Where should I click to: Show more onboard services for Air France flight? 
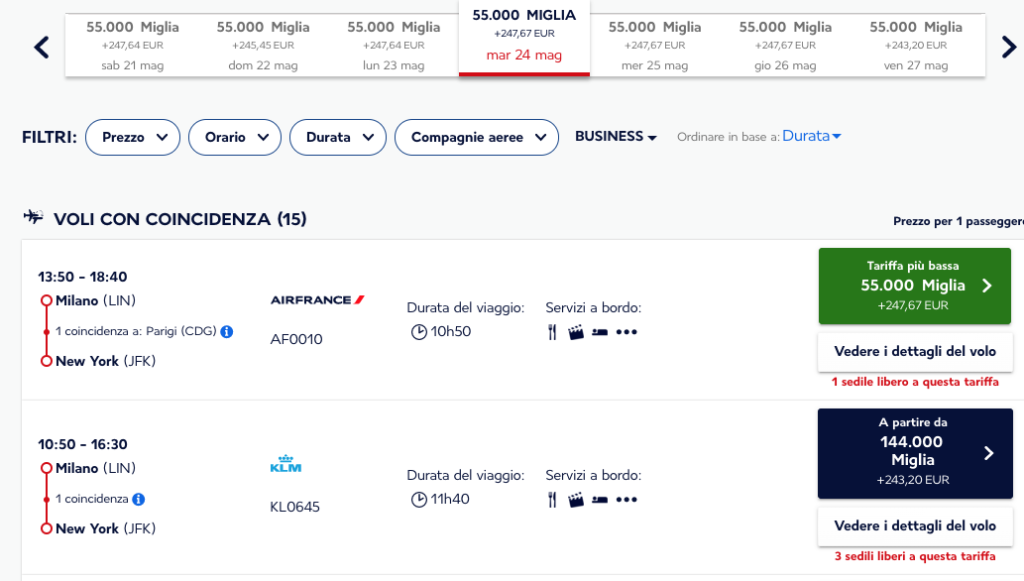click(626, 332)
